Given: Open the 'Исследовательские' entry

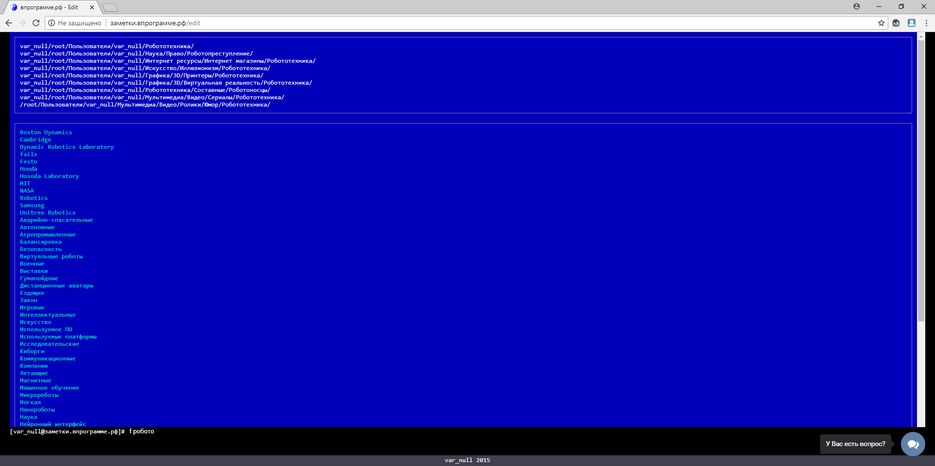Looking at the screenshot, I should pos(49,344).
